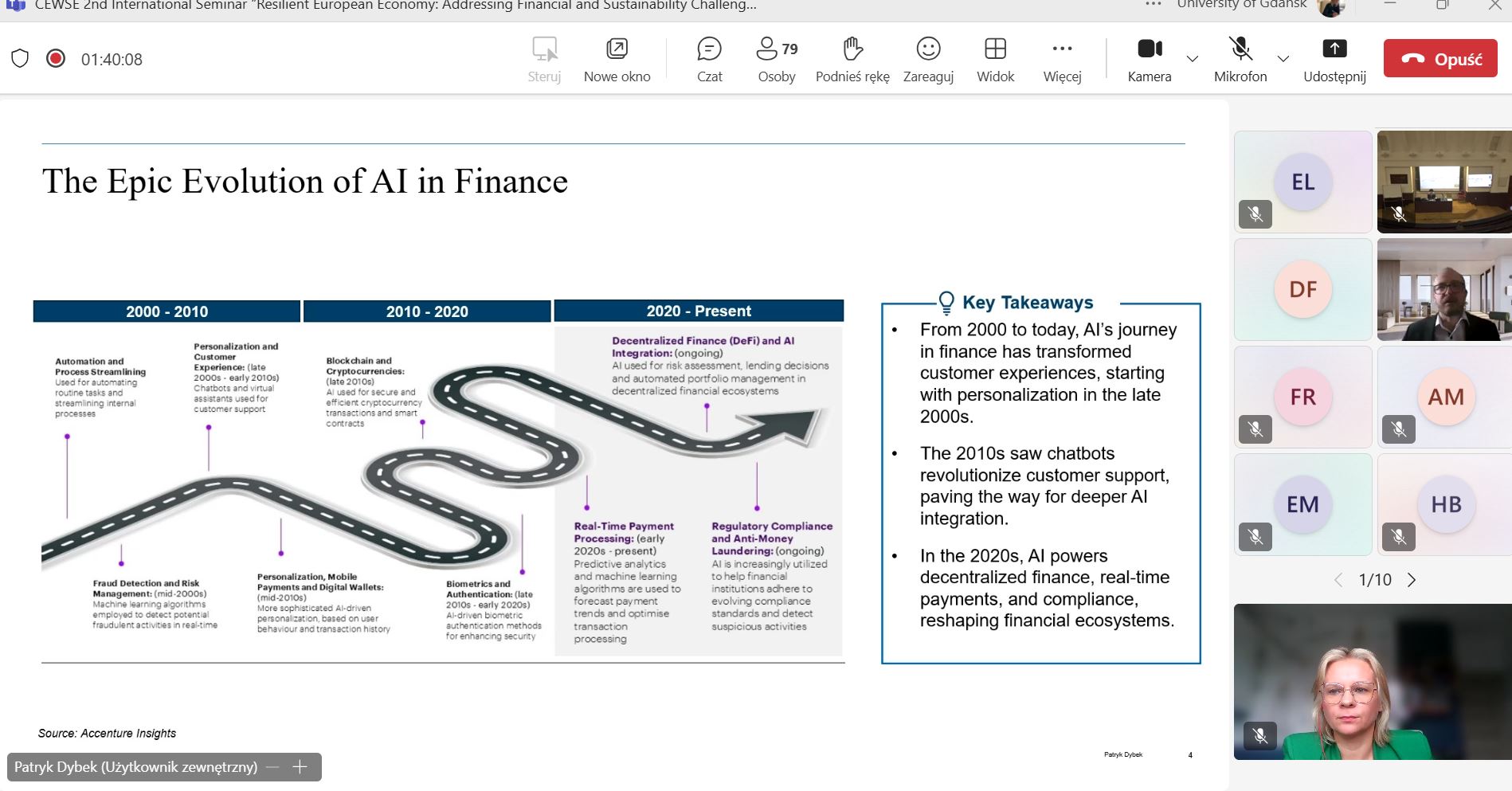Viewport: 1512px width, 791px height.
Task: Toggle the Kamera camera on
Action: click(1150, 60)
